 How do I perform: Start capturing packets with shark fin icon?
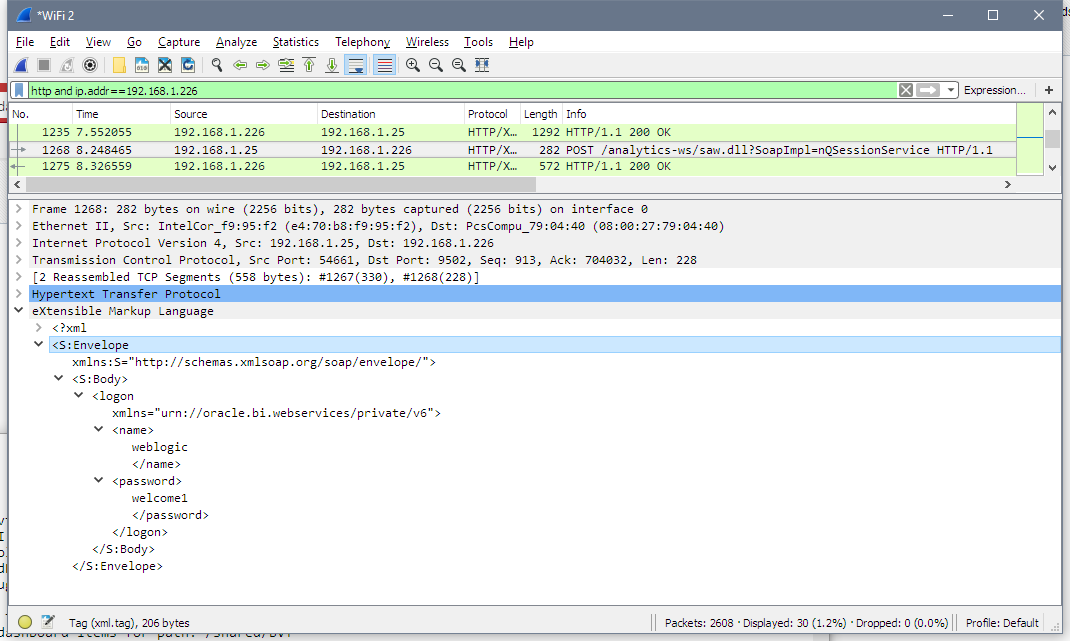21,66
